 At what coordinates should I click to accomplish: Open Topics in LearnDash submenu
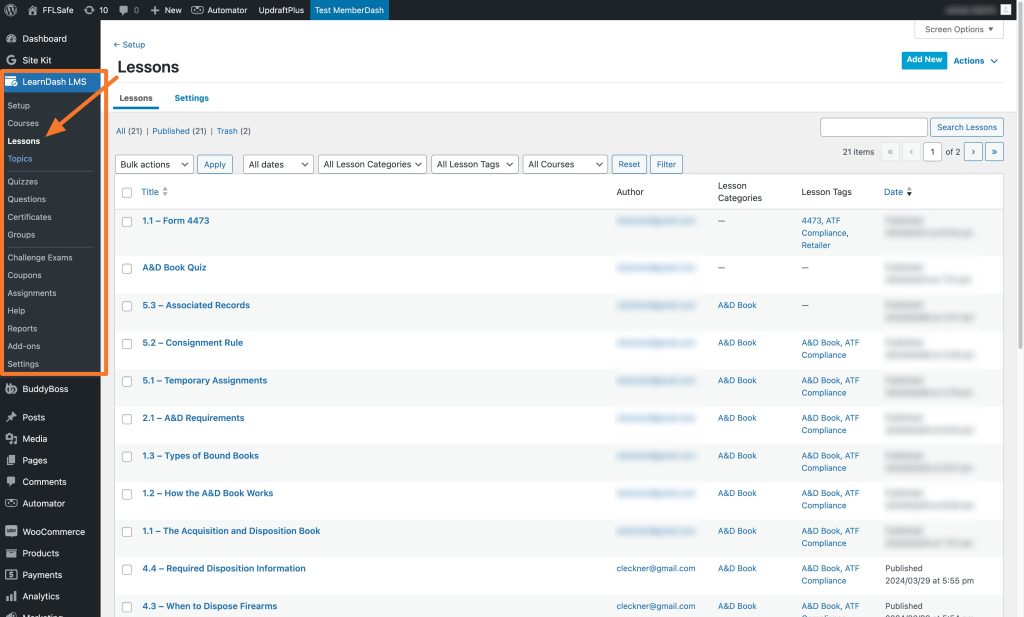(20, 159)
